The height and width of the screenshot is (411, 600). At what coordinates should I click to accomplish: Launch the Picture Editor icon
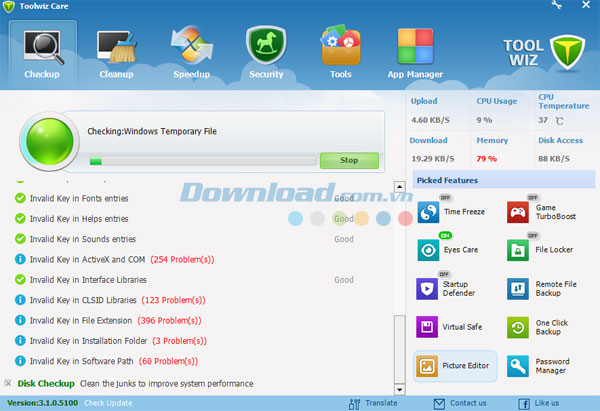tap(427, 366)
